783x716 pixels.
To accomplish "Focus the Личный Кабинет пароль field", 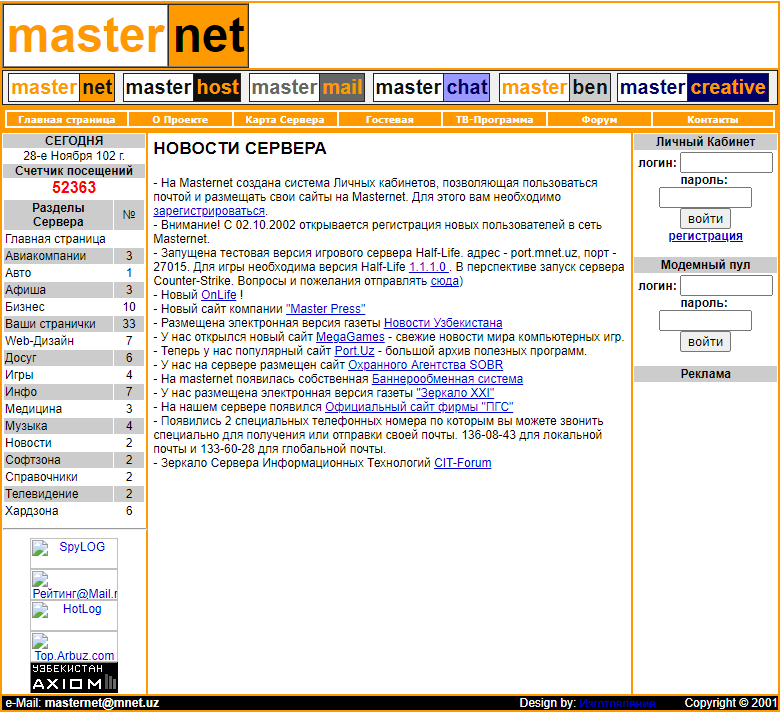I will [x=705, y=198].
